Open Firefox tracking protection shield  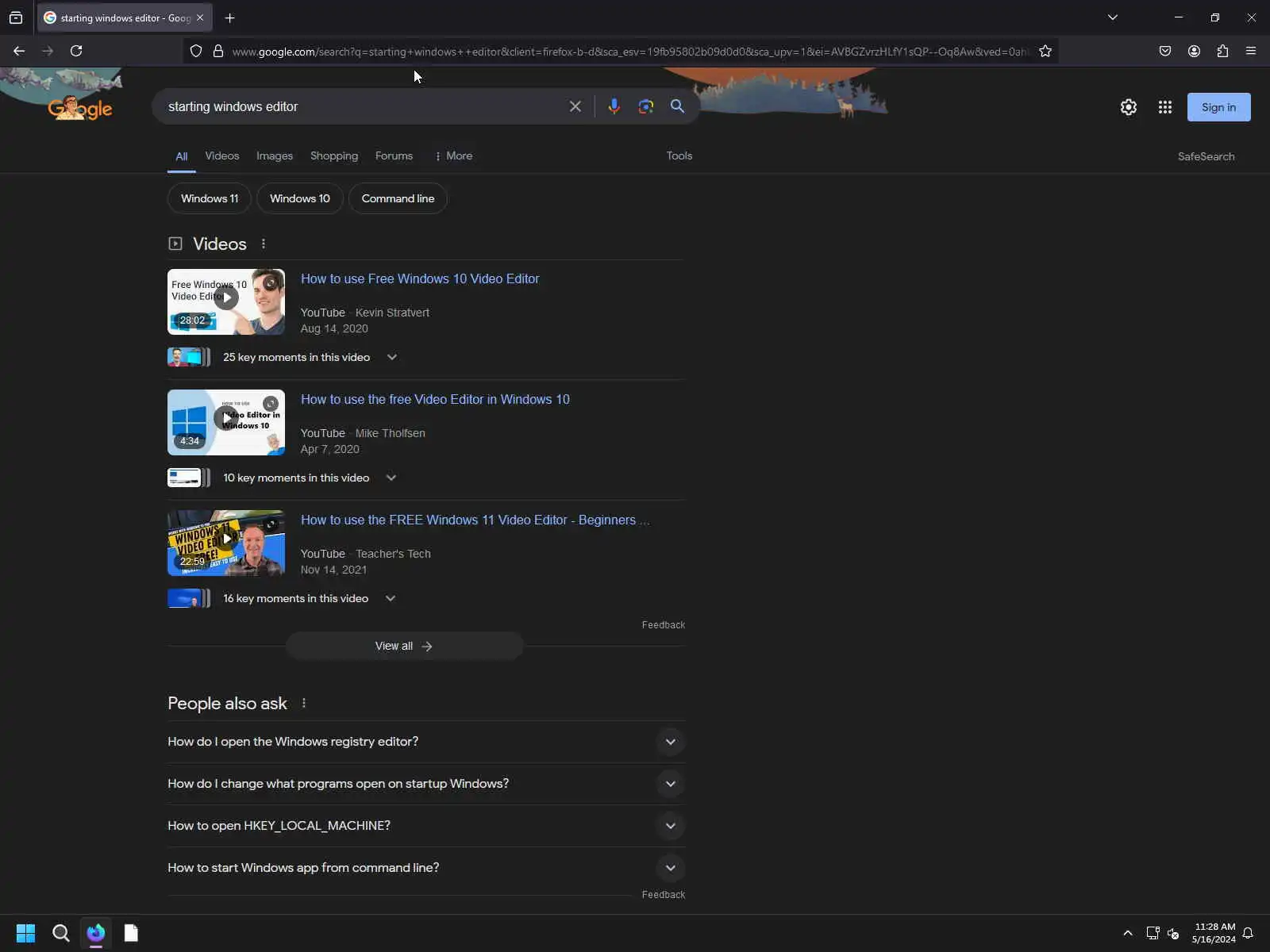click(x=196, y=52)
